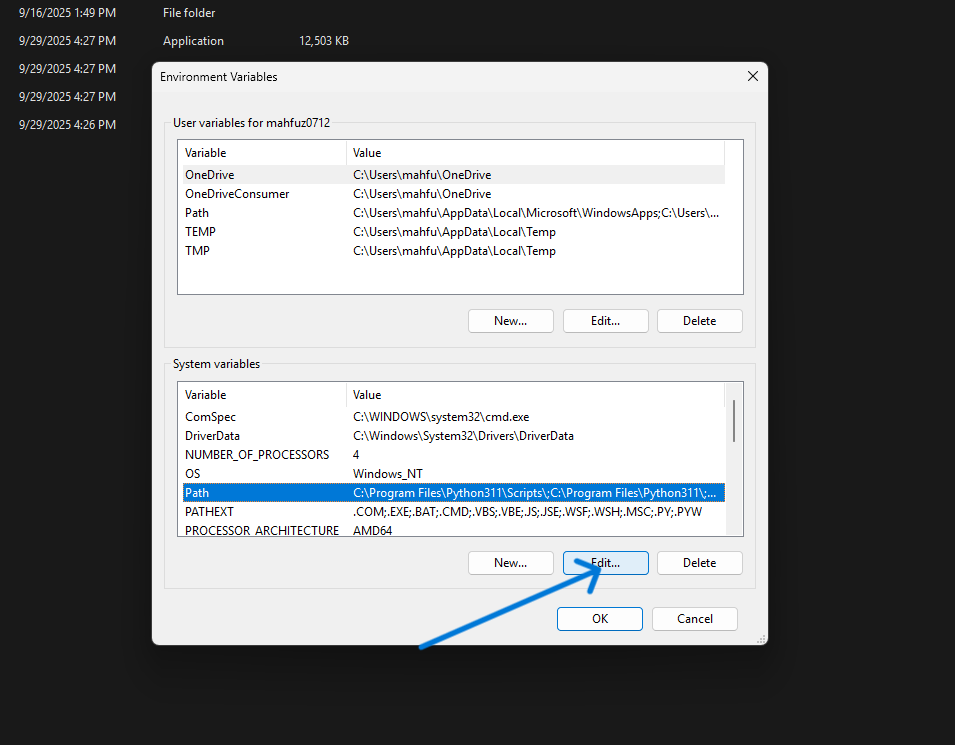Select the TMP user variable row
The width and height of the screenshot is (955, 745).
click(x=198, y=251)
